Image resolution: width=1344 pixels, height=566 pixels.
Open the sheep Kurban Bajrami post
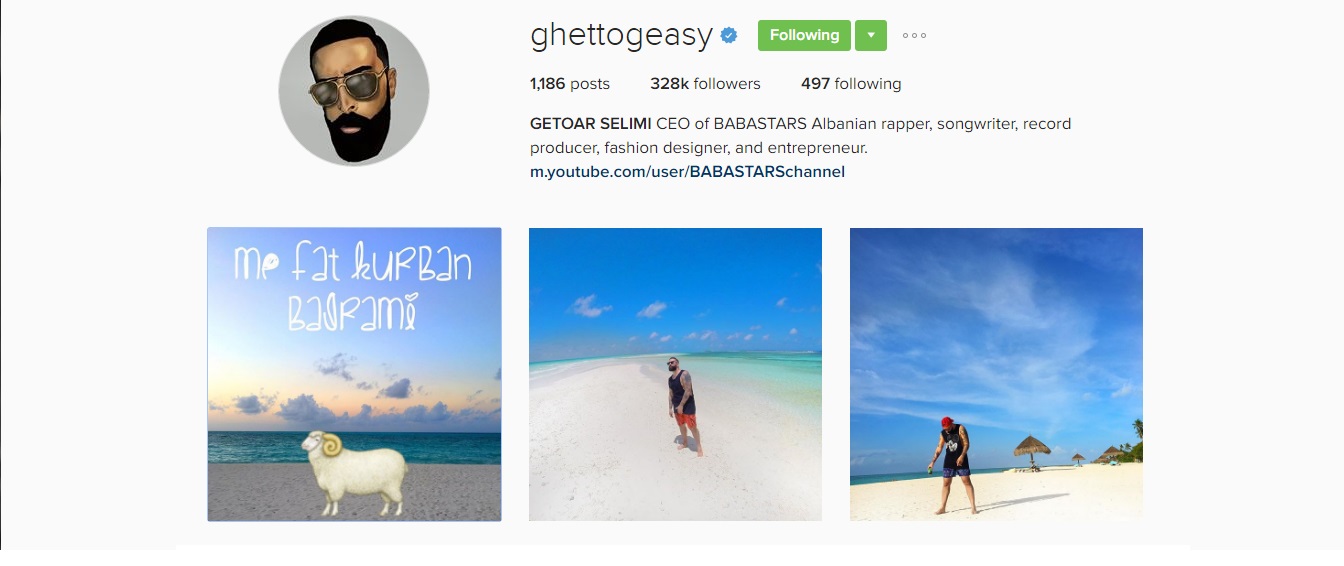coord(354,374)
